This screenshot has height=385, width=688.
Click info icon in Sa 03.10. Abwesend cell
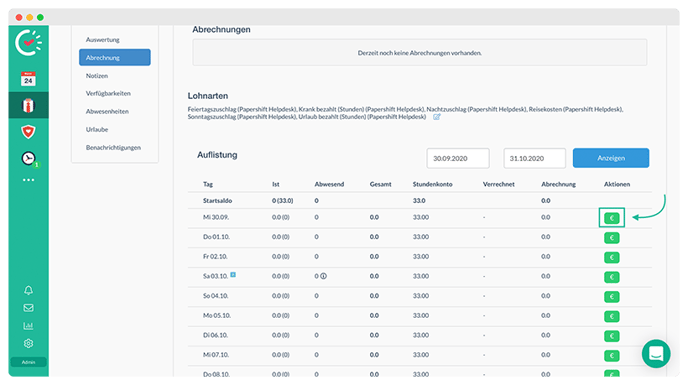[323, 276]
